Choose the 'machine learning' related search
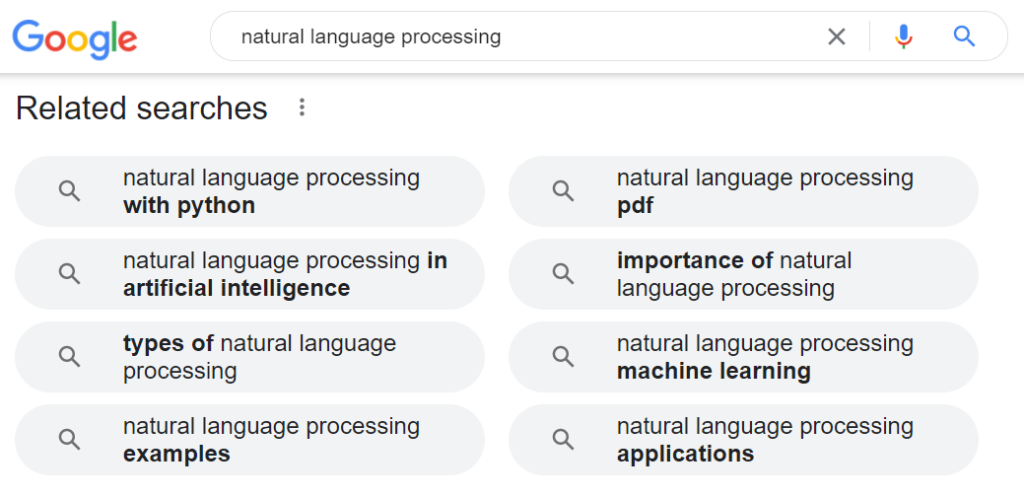 click(764, 357)
